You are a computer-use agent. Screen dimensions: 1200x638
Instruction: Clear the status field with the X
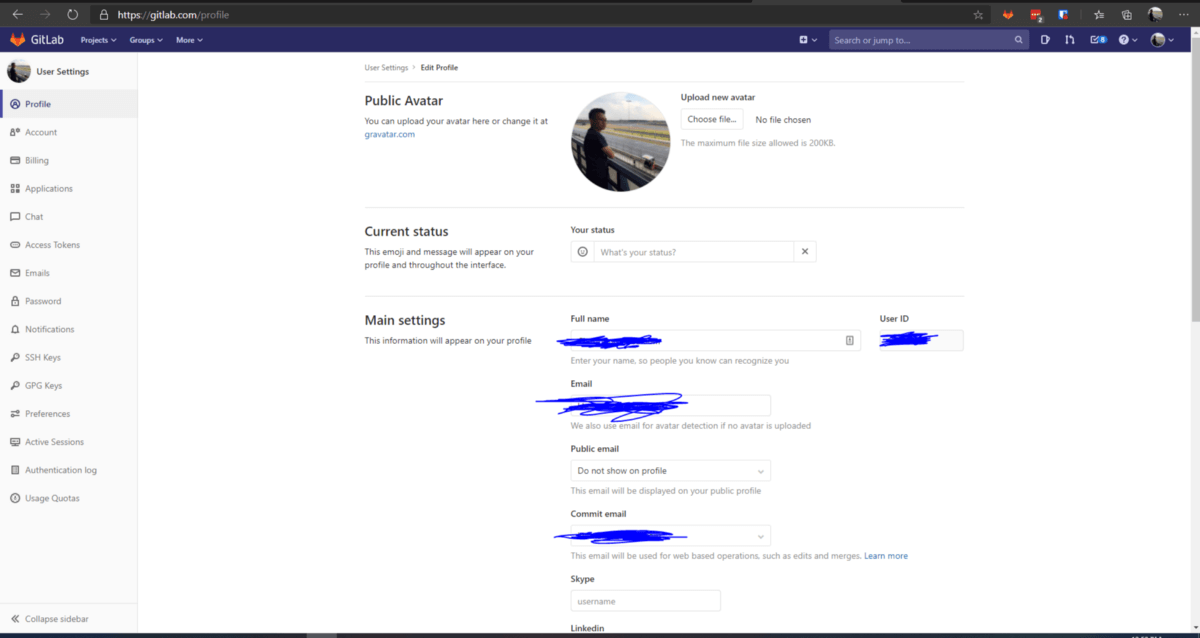click(805, 251)
